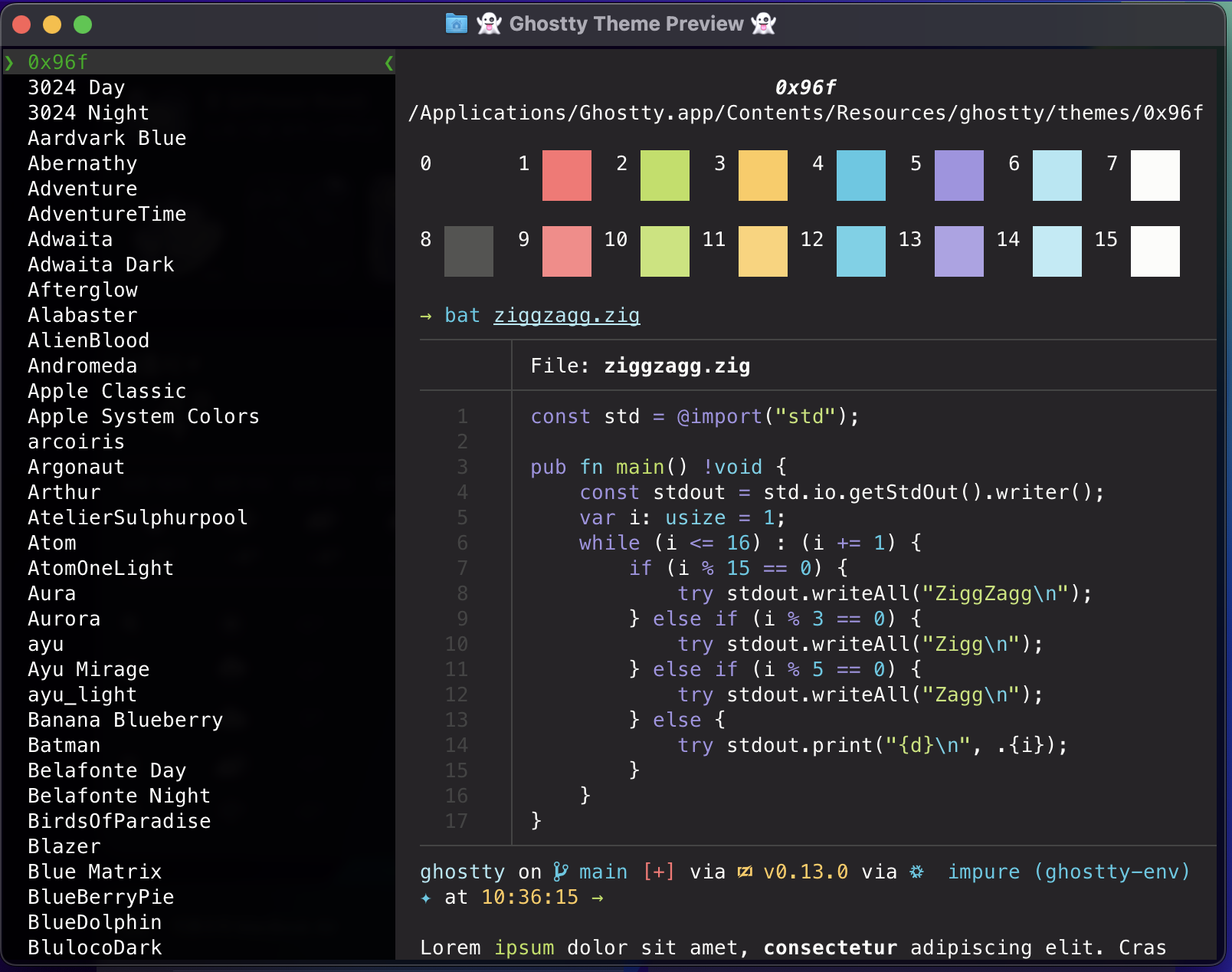Screen dimensions: 1232x972
Task: Click the blue palette color 4 swatch
Action: (x=861, y=176)
